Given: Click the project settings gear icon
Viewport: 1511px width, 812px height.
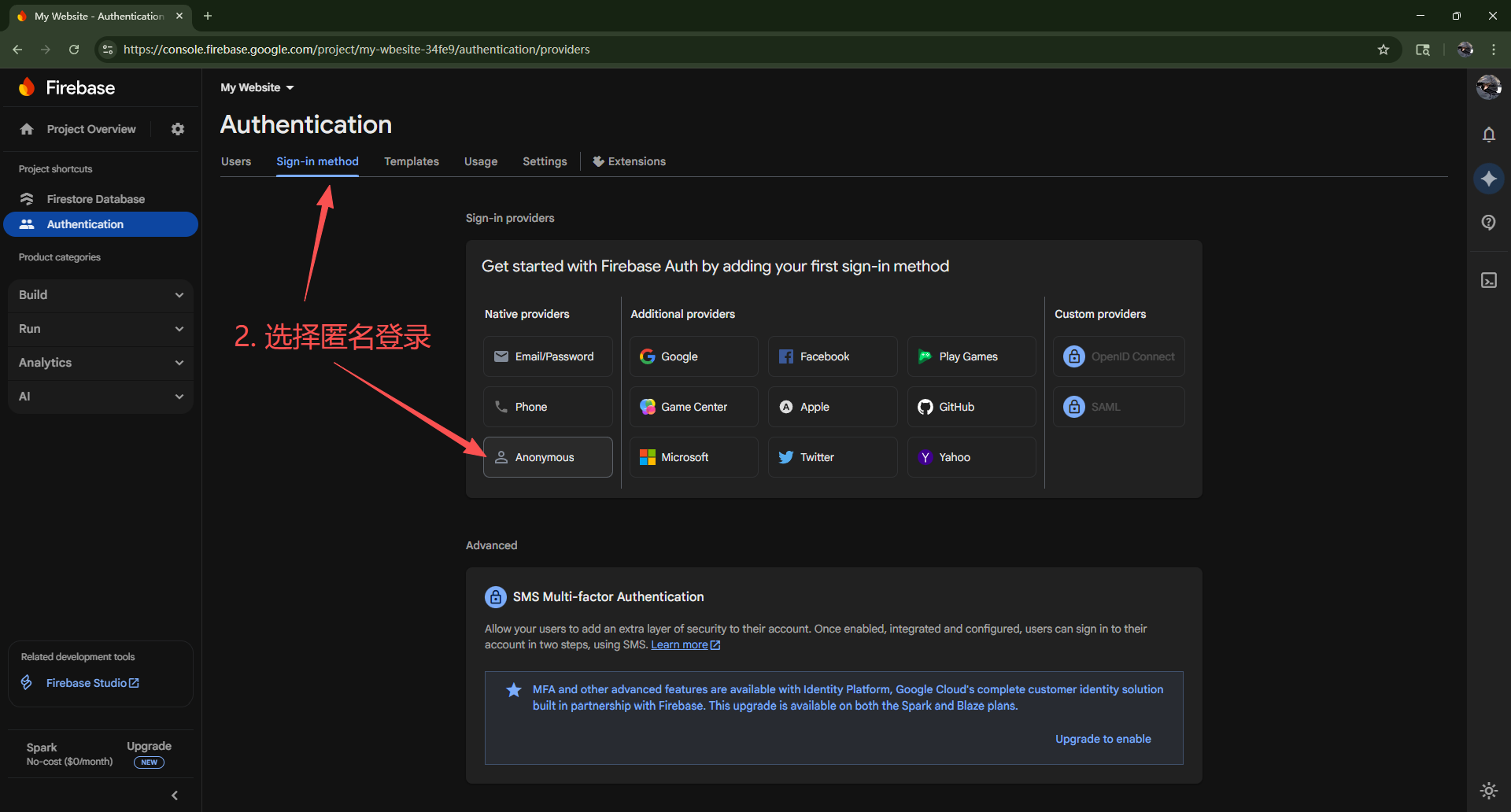Looking at the screenshot, I should [x=178, y=129].
